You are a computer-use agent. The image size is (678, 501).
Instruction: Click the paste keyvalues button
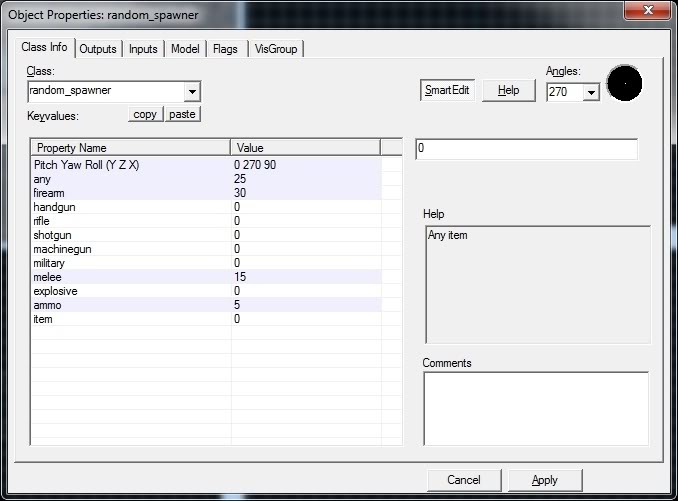[x=182, y=114]
